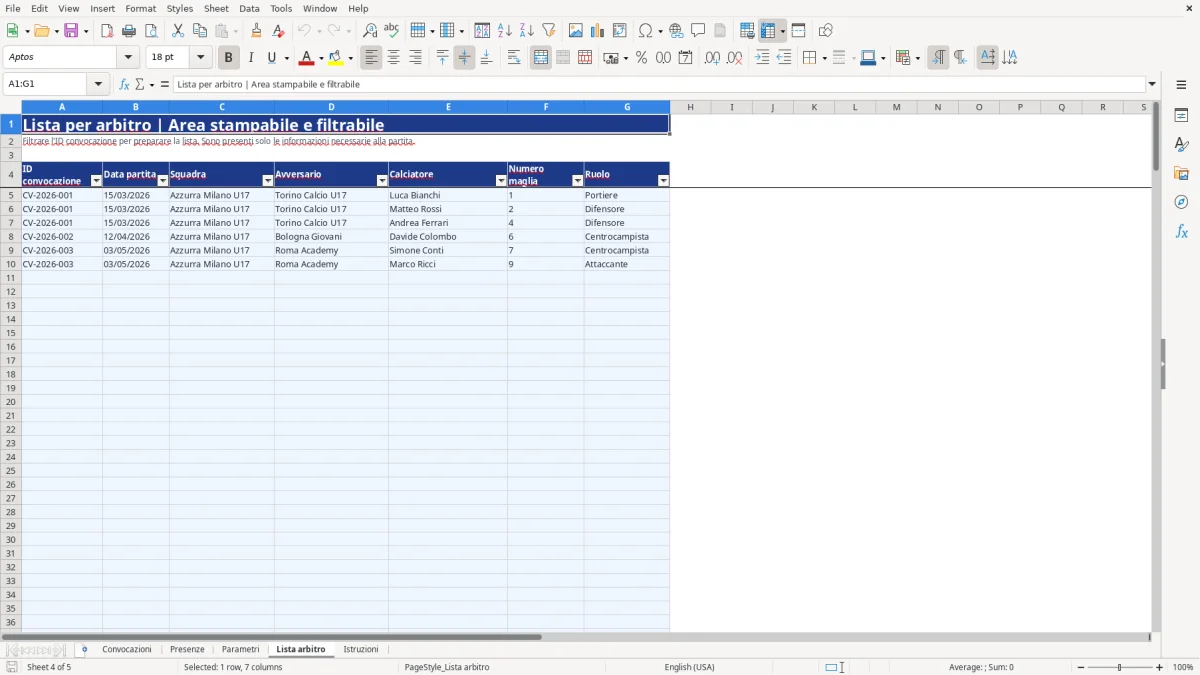Viewport: 1200px width, 675px height.
Task: Click Add Decimal Place icon
Action: pos(712,58)
